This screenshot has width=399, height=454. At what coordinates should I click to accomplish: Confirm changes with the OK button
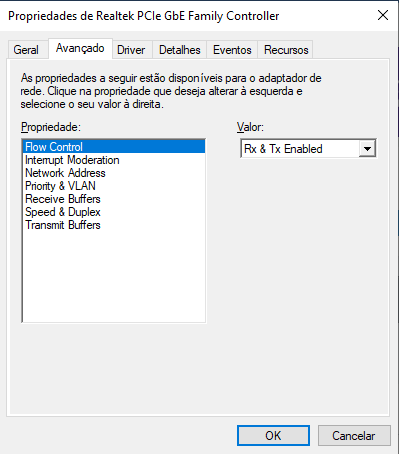pos(273,435)
